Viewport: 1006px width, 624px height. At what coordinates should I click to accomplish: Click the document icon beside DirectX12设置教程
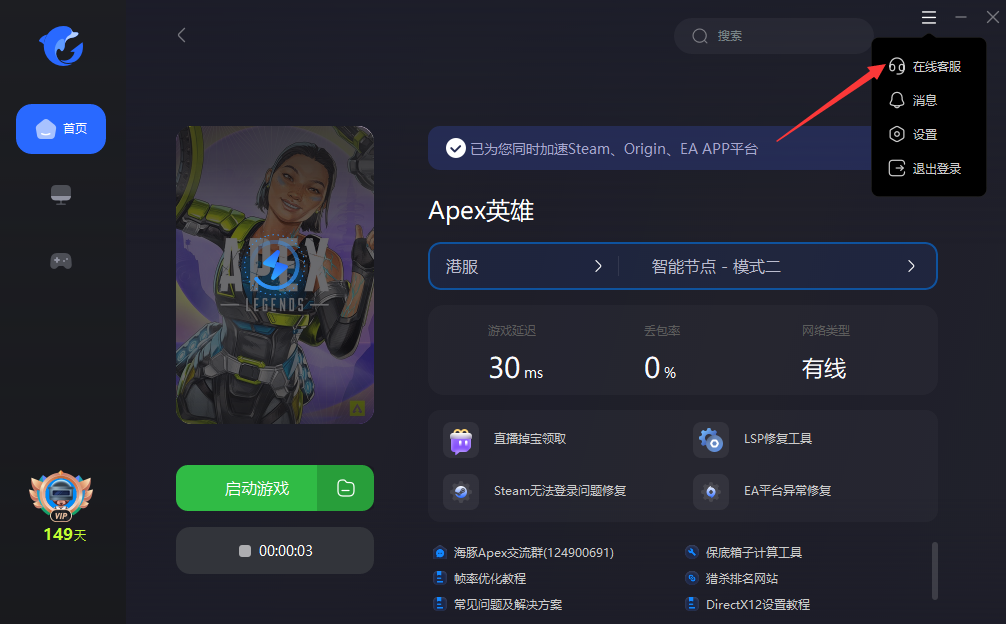(692, 604)
